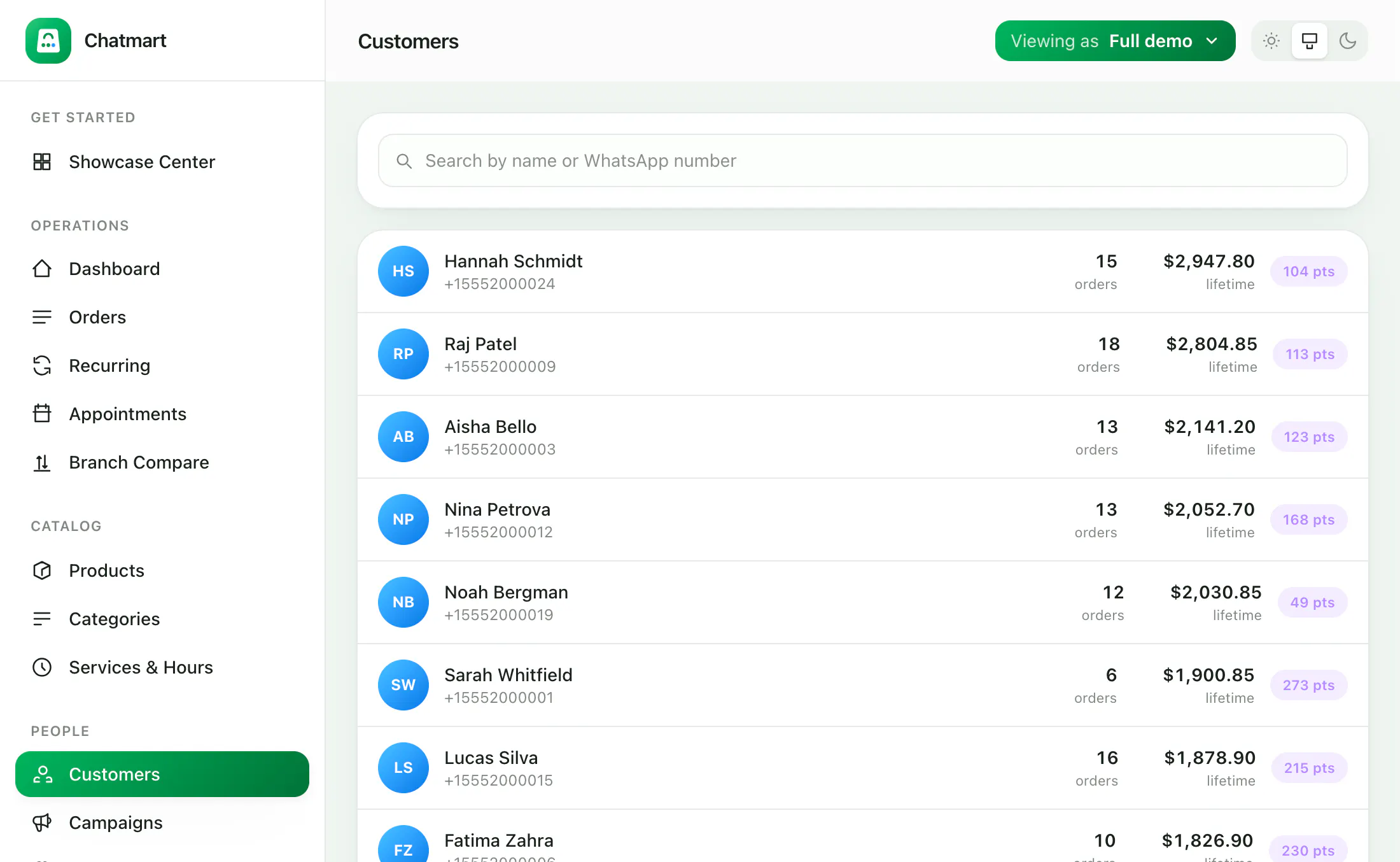The image size is (1400, 862).
Task: Click the Services & Hours clock icon
Action: [42, 667]
